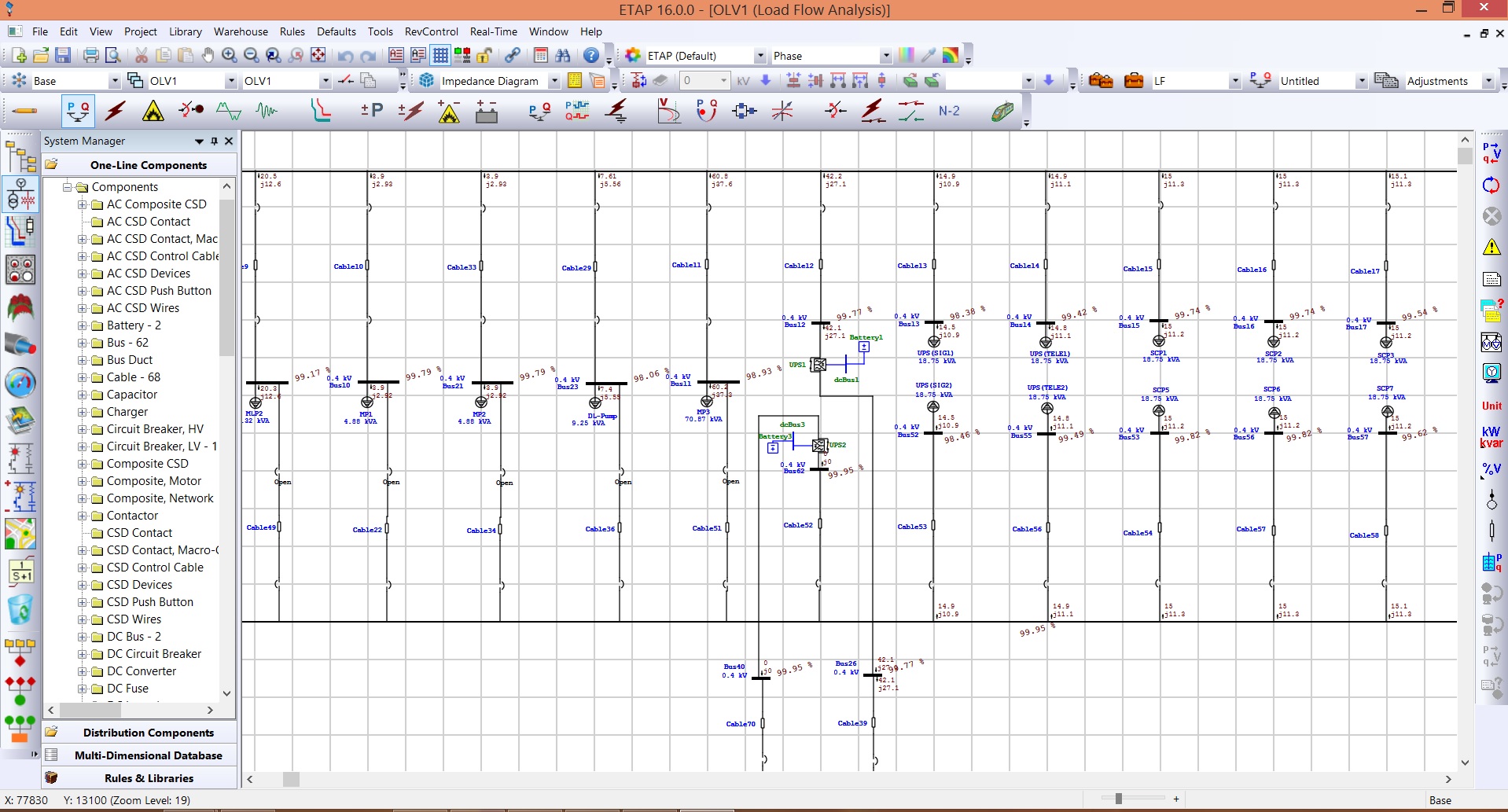Select the Arc Flash warning-triangle mode

(153, 111)
